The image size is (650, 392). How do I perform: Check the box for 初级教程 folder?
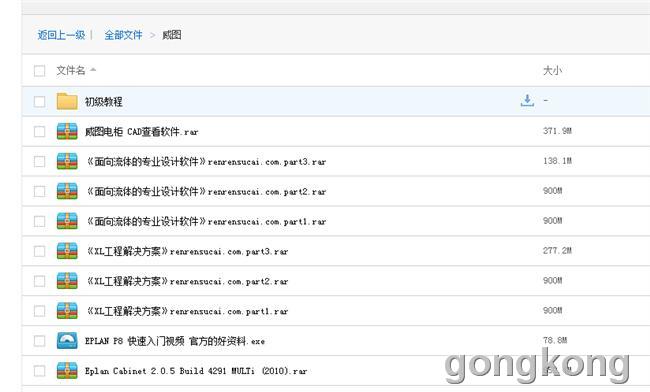coord(39,102)
